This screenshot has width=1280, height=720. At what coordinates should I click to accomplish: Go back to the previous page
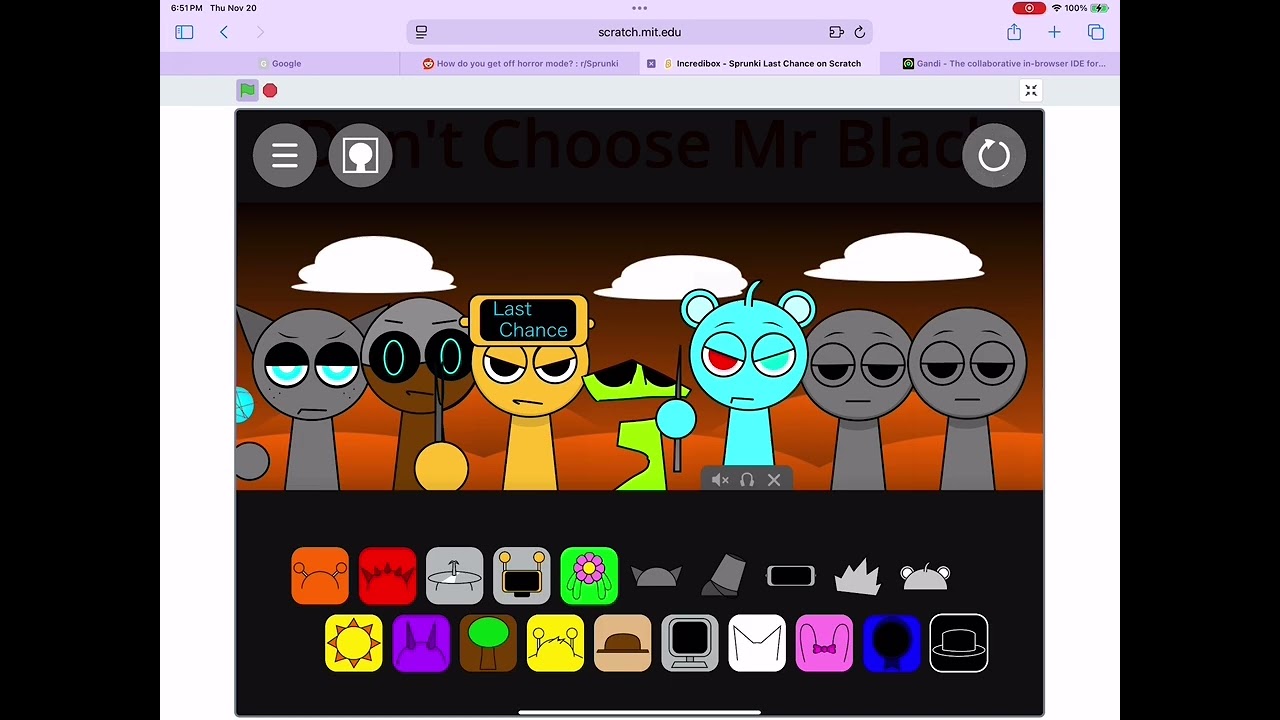coord(224,32)
